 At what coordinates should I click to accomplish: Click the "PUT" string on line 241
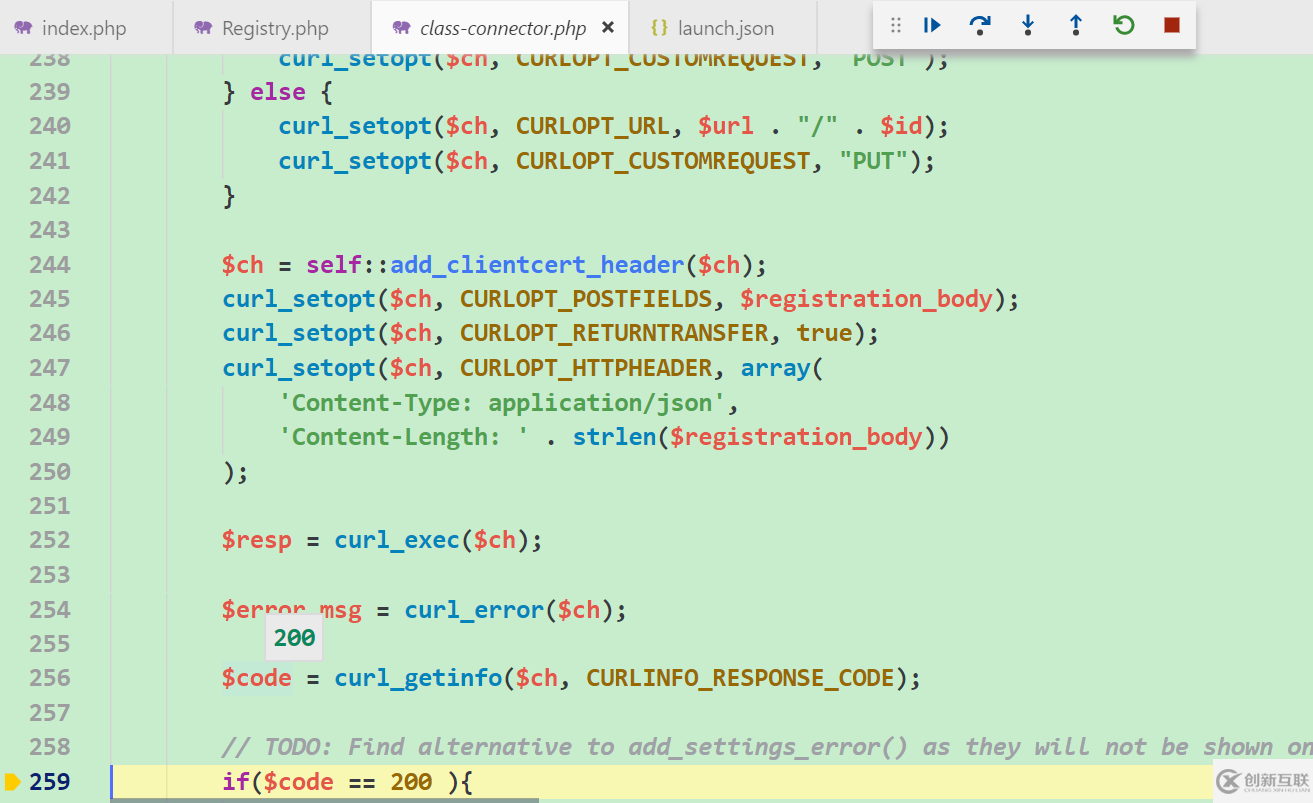873,161
